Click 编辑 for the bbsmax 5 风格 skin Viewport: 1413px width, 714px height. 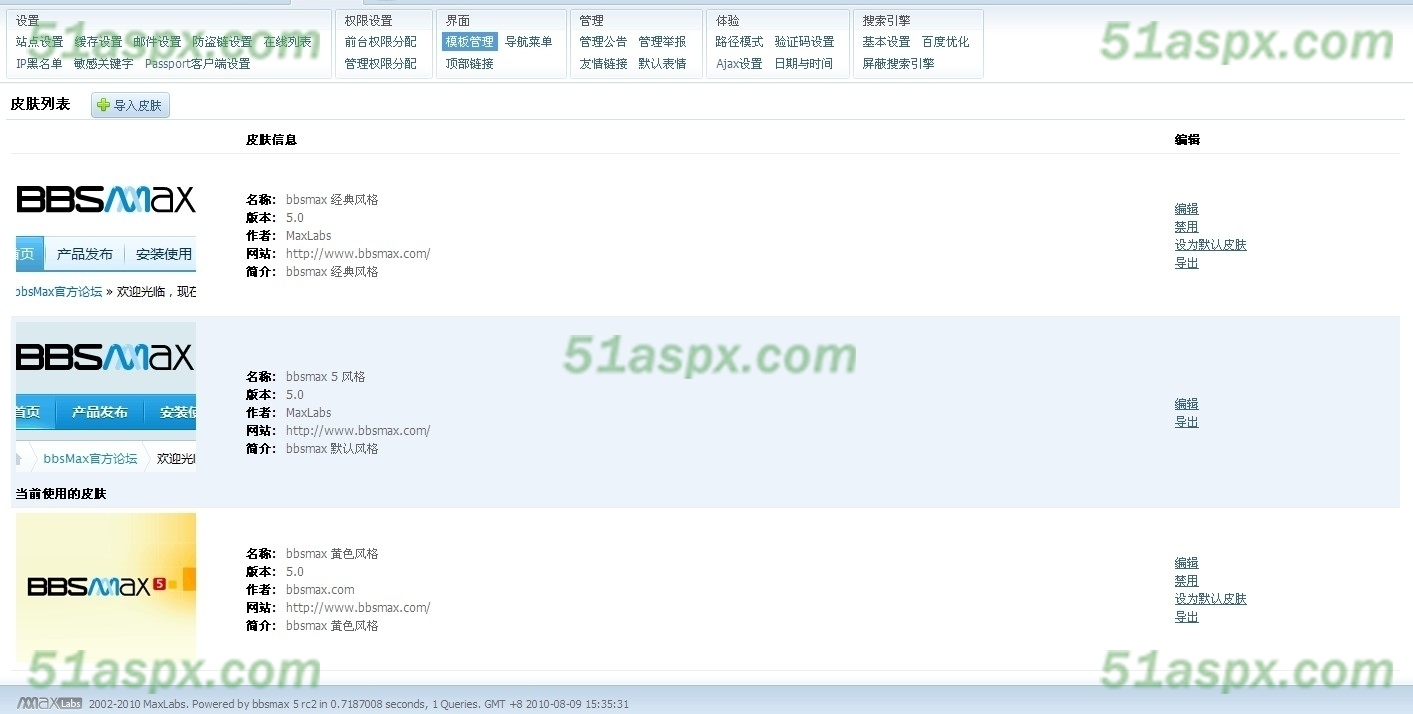coord(1186,404)
